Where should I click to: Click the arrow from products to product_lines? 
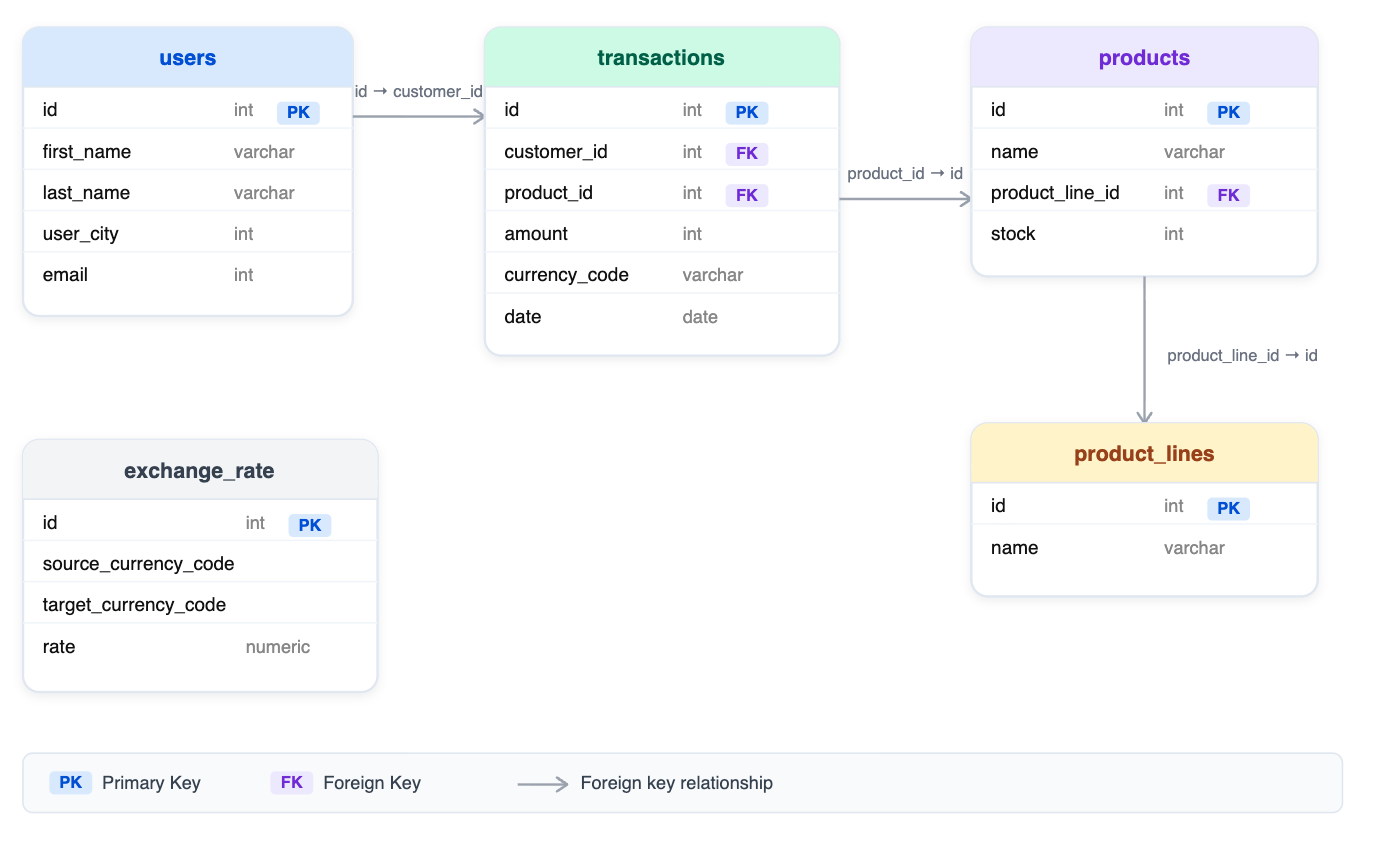[x=1145, y=350]
